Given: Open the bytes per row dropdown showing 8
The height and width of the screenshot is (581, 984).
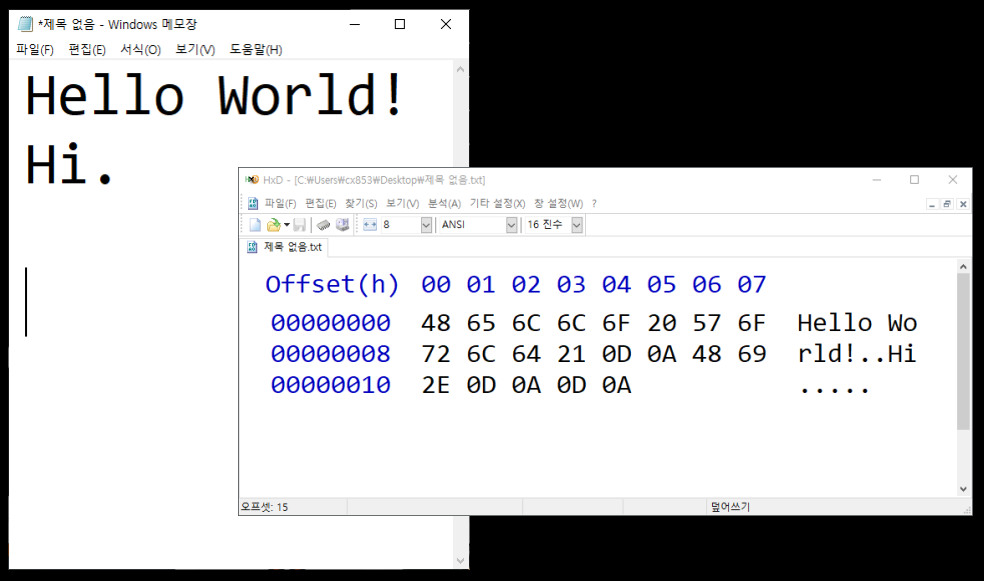Looking at the screenshot, I should [426, 225].
